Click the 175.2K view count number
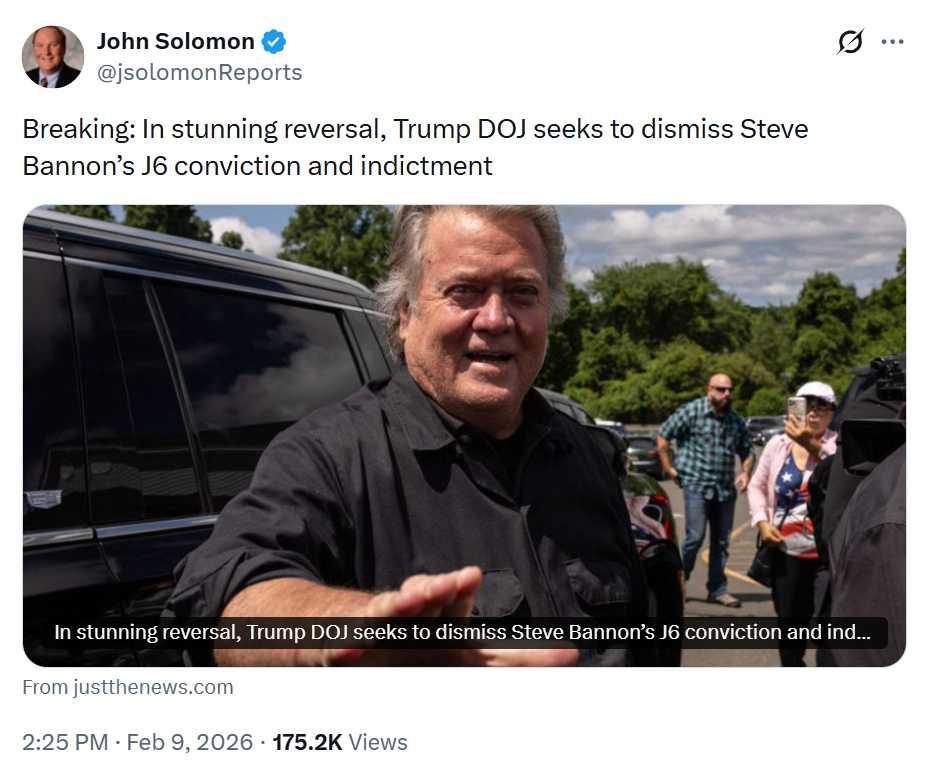 307,742
